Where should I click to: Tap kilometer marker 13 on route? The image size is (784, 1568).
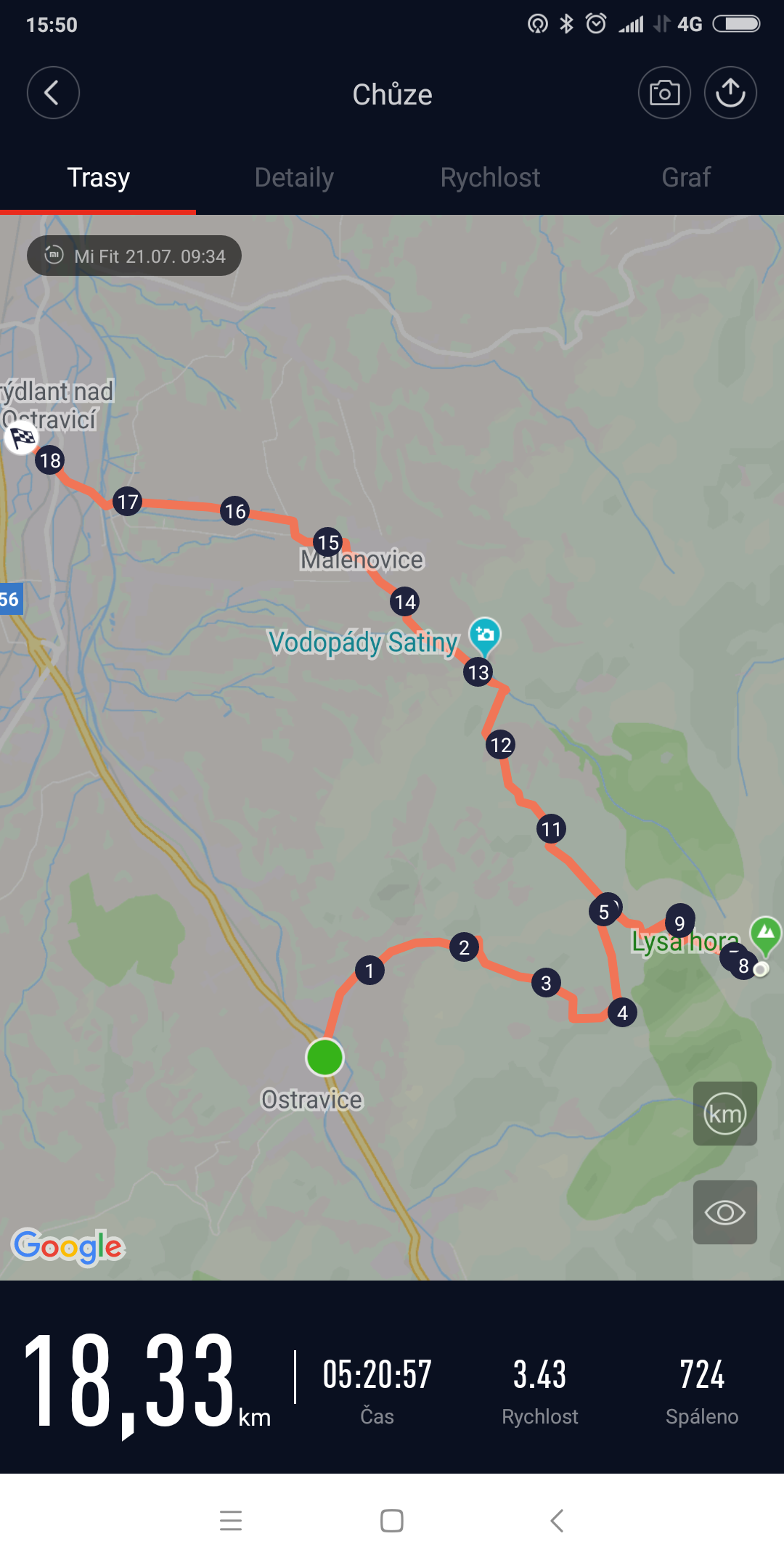click(478, 672)
